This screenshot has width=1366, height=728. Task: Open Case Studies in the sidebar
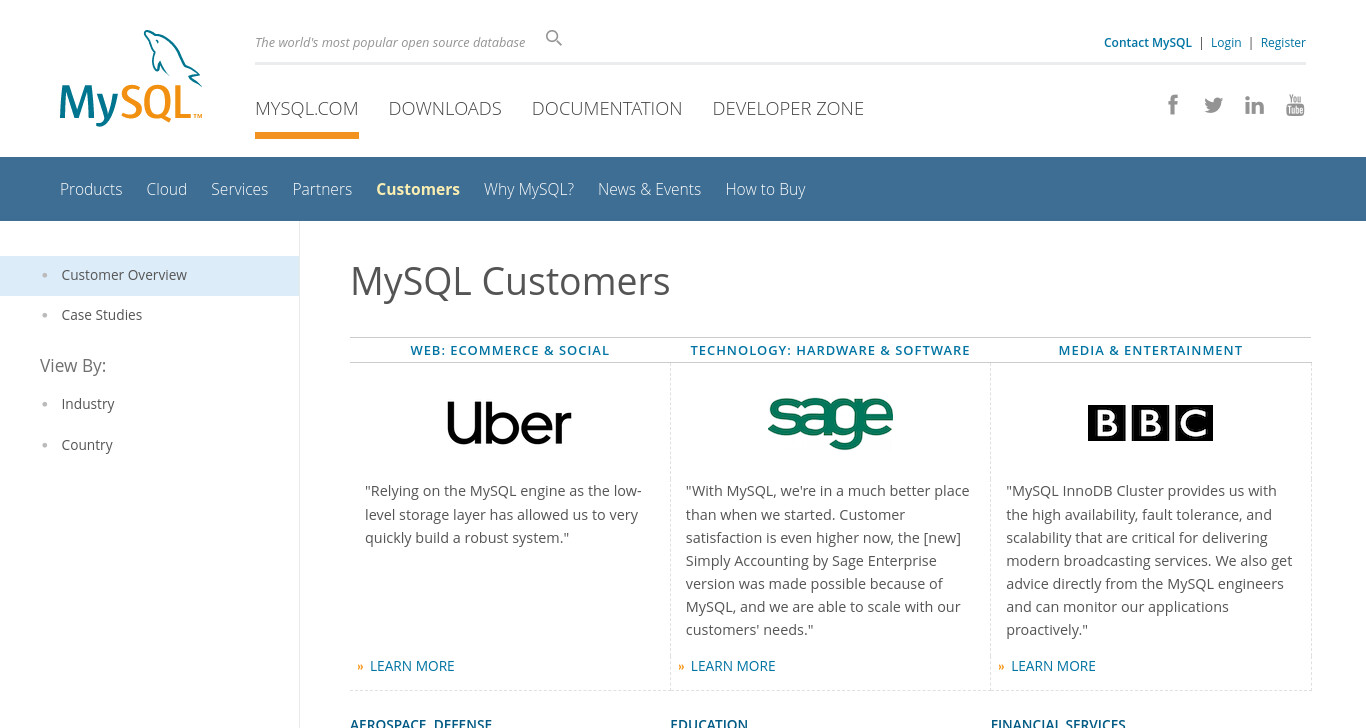point(102,315)
